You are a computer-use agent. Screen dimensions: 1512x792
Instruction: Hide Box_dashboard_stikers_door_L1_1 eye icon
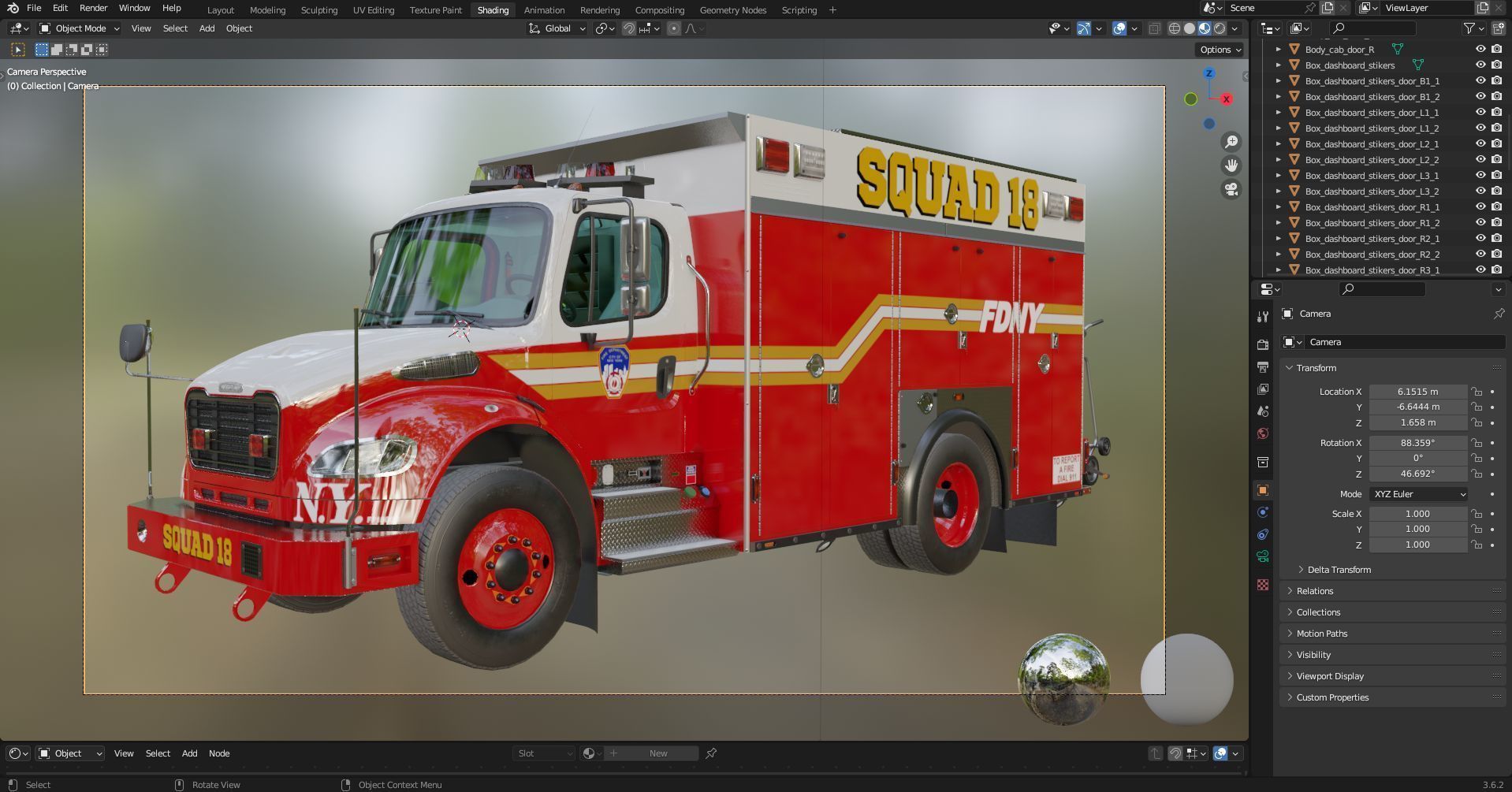pos(1480,112)
